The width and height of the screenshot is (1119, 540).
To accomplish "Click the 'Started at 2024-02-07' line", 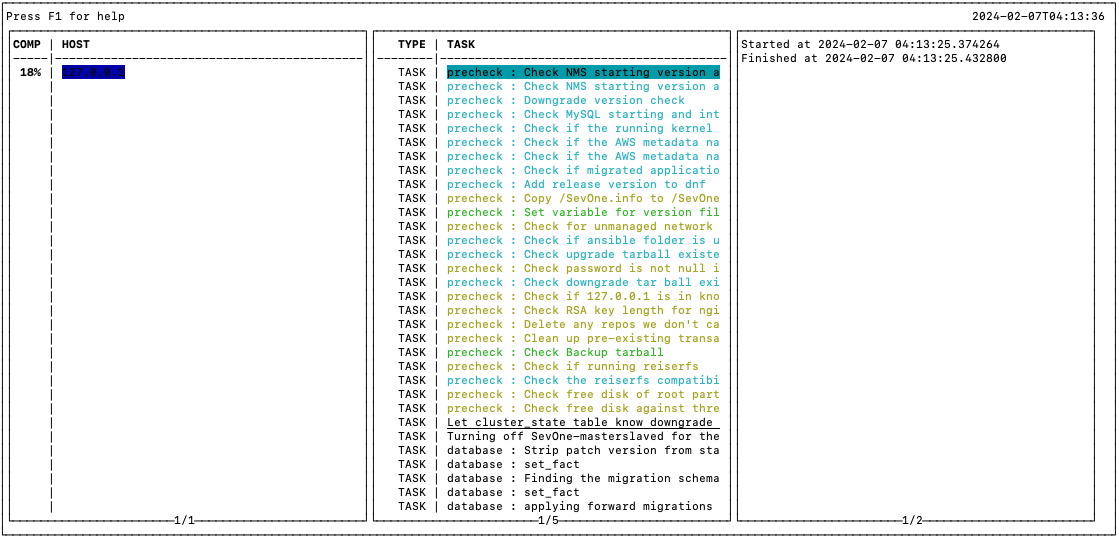I will point(870,44).
